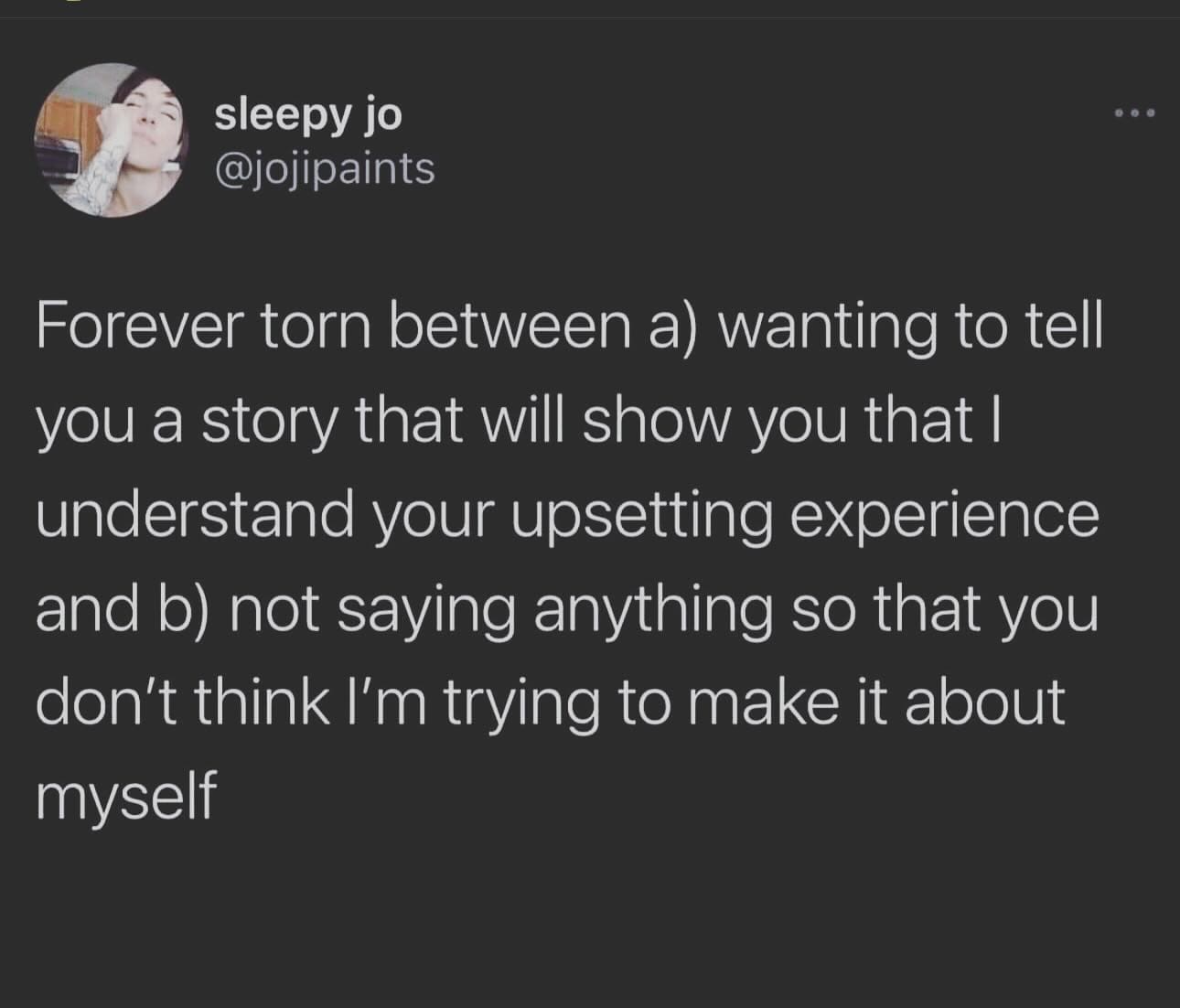Click the word "upsetting" in the tweet

[x=638, y=517]
